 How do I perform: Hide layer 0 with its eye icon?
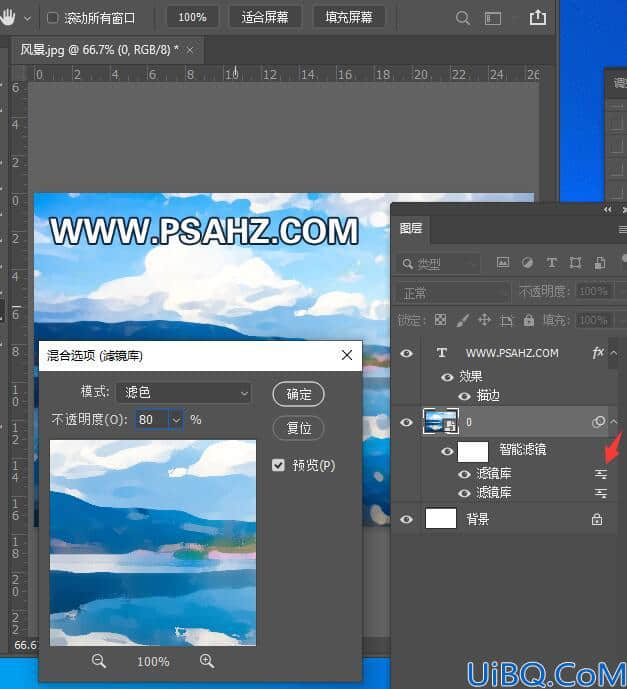click(406, 422)
